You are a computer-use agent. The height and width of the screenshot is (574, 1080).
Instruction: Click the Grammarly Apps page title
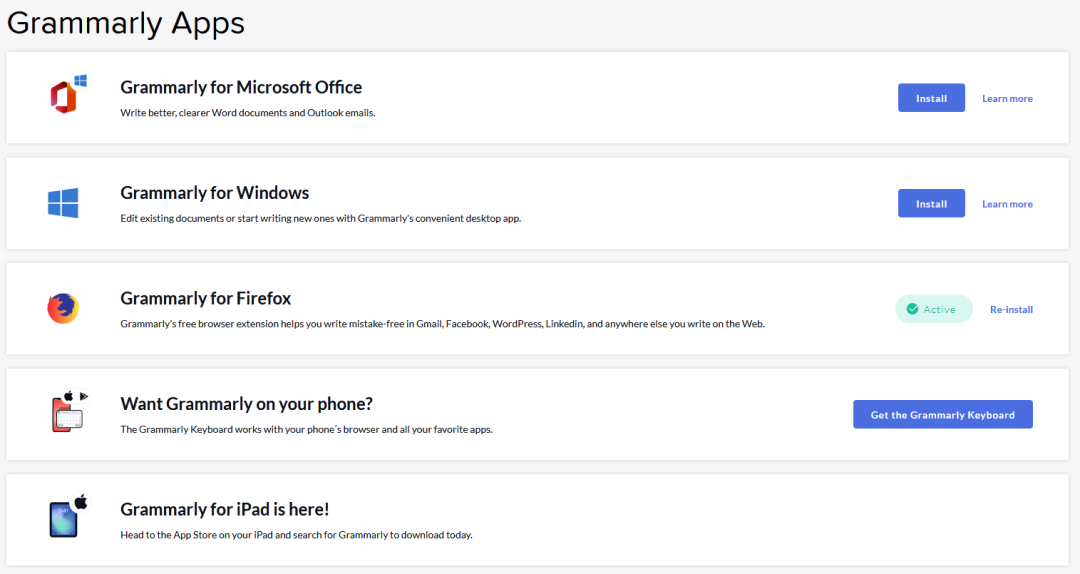[x=126, y=23]
